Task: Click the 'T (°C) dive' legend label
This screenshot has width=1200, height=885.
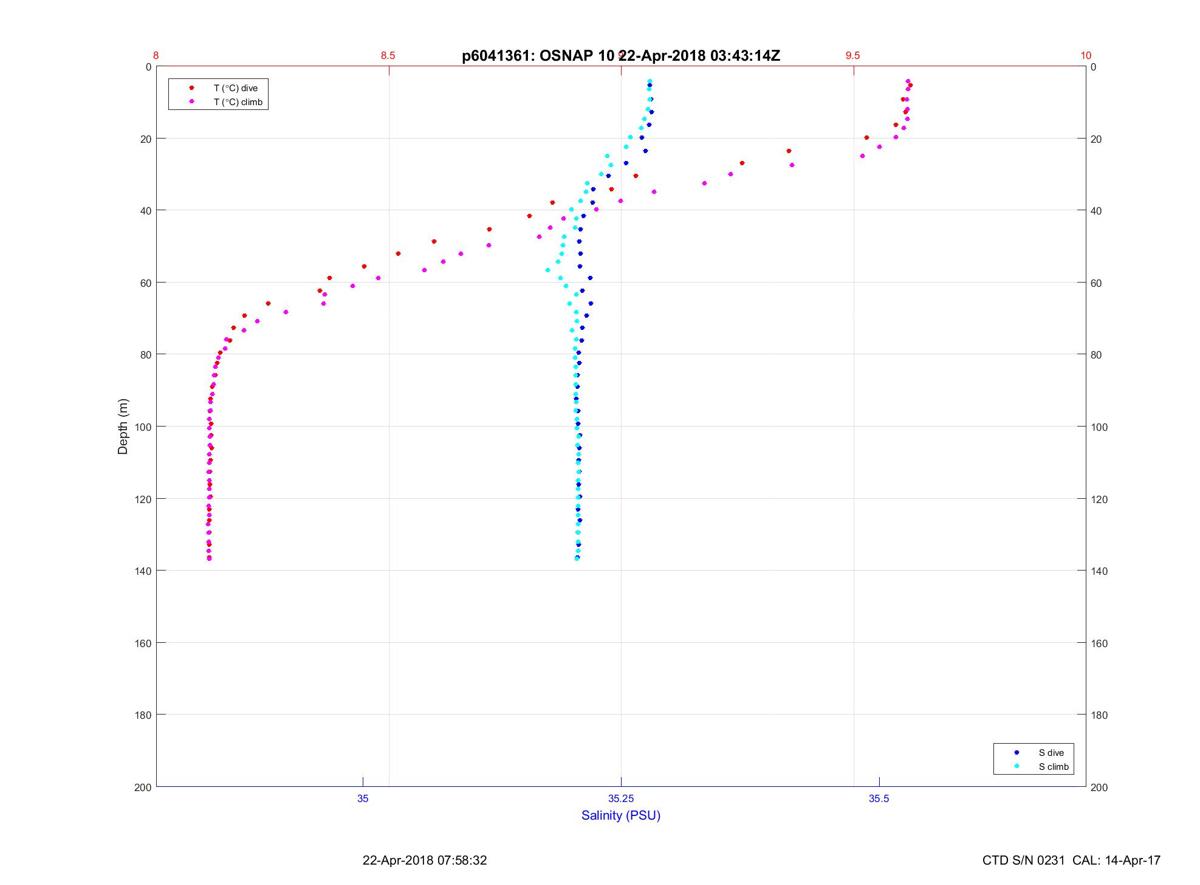Action: coord(235,88)
